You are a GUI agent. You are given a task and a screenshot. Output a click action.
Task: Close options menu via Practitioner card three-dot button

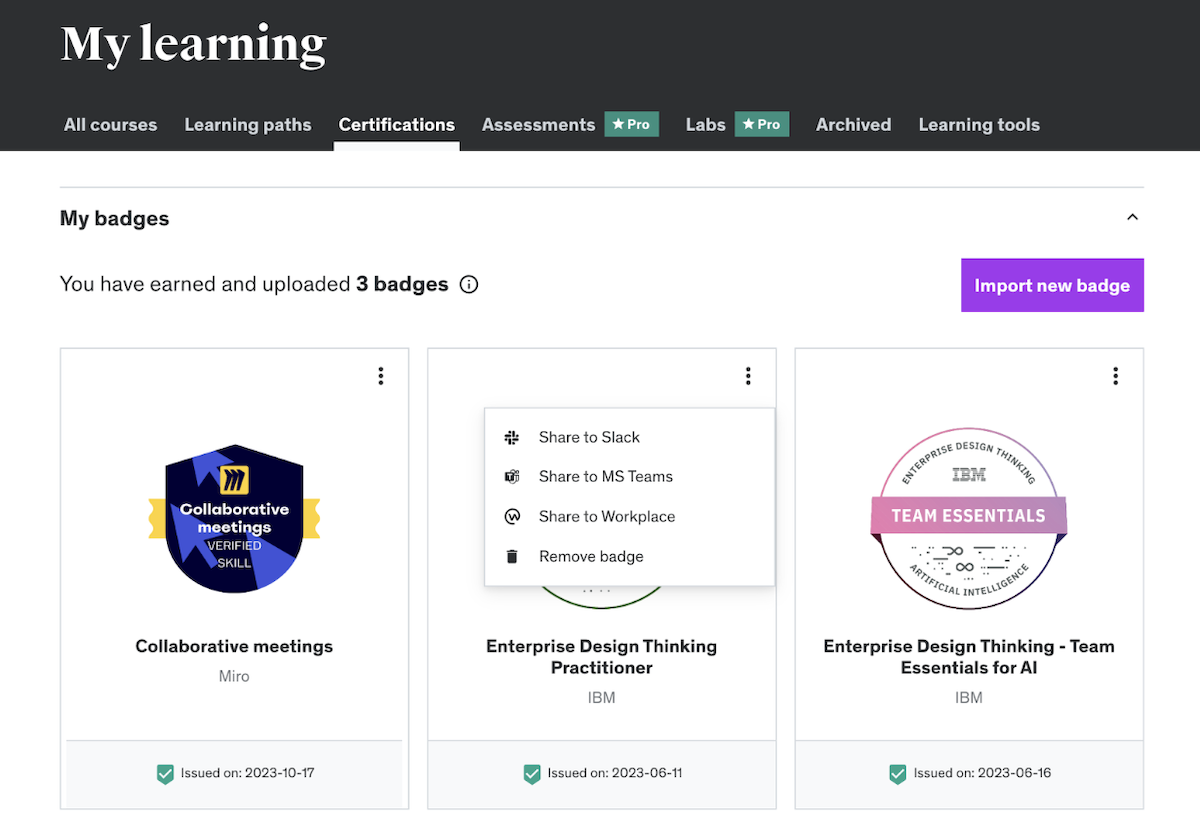click(x=748, y=376)
